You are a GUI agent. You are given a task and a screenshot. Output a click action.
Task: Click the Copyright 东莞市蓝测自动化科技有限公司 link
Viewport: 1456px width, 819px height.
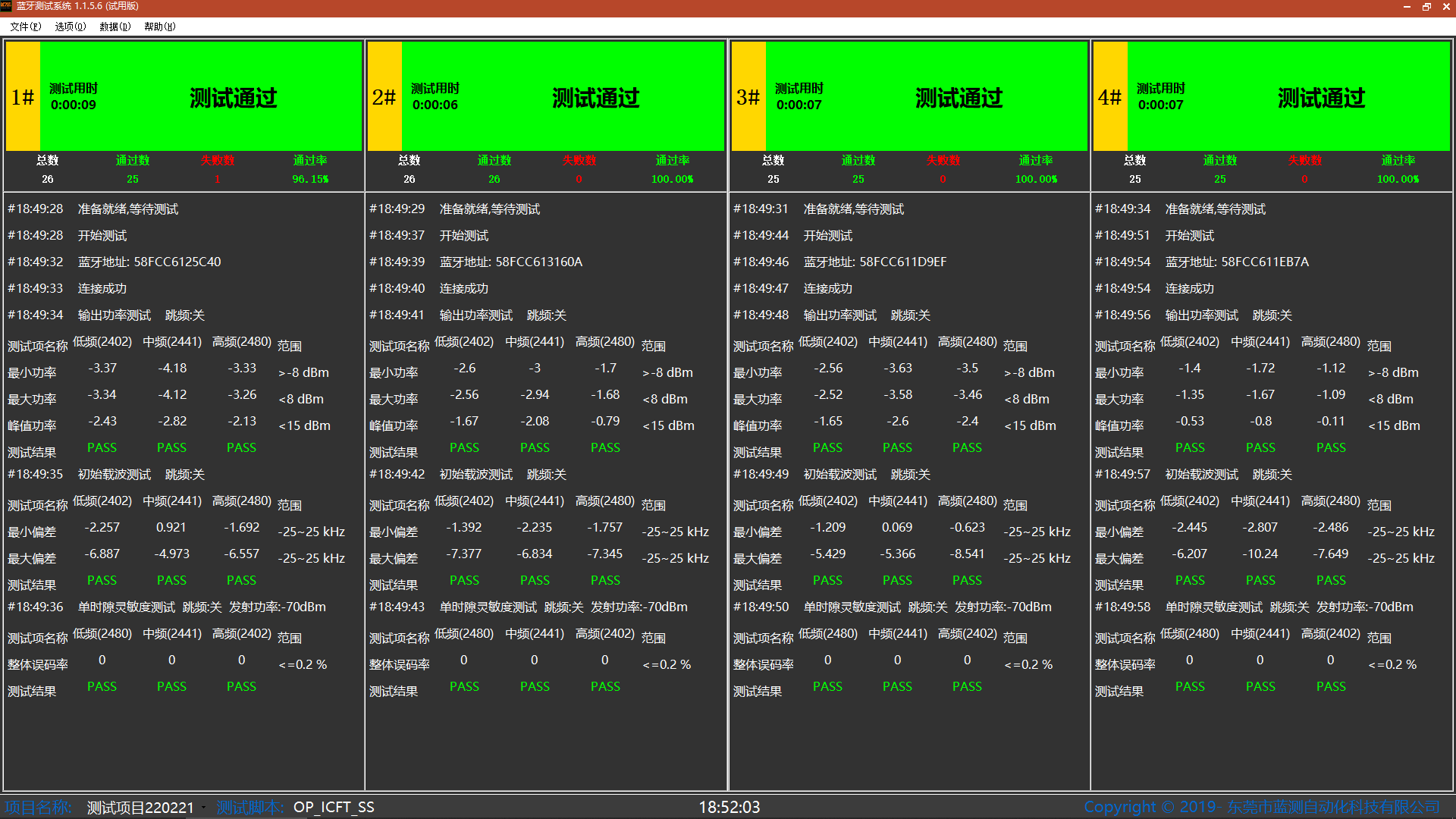1262,808
